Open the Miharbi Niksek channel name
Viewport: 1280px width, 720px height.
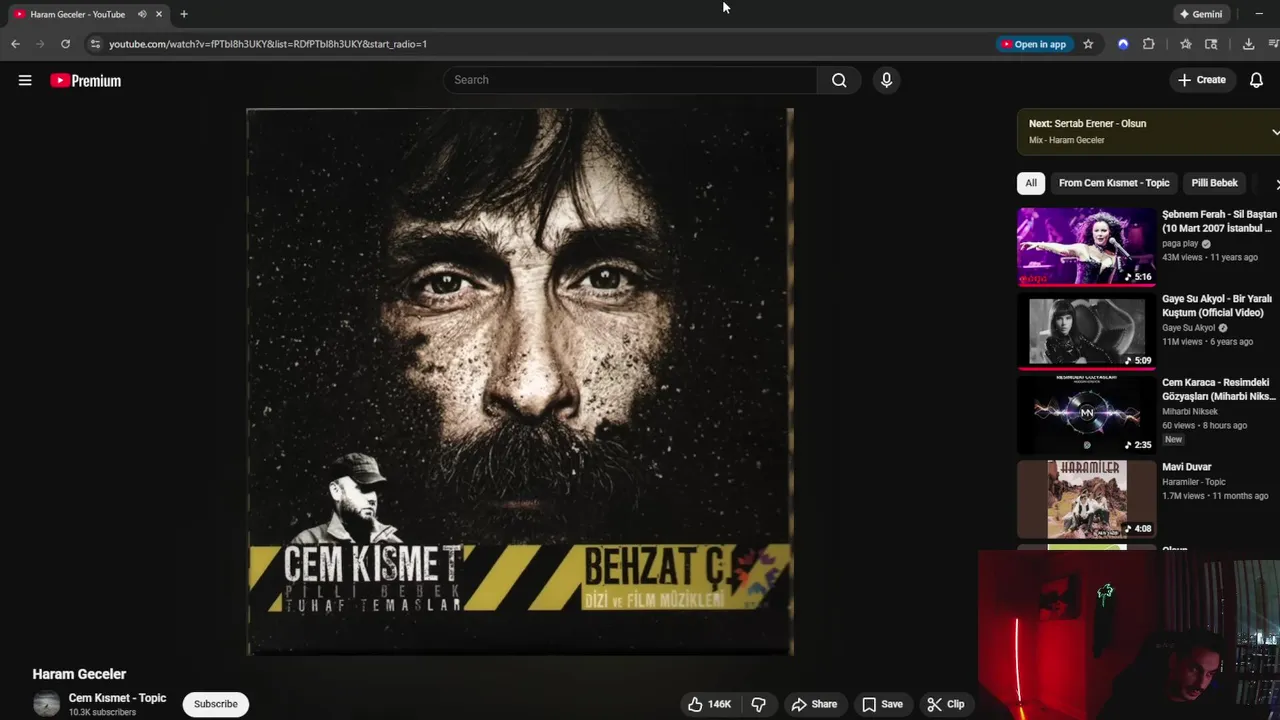[x=1190, y=412]
